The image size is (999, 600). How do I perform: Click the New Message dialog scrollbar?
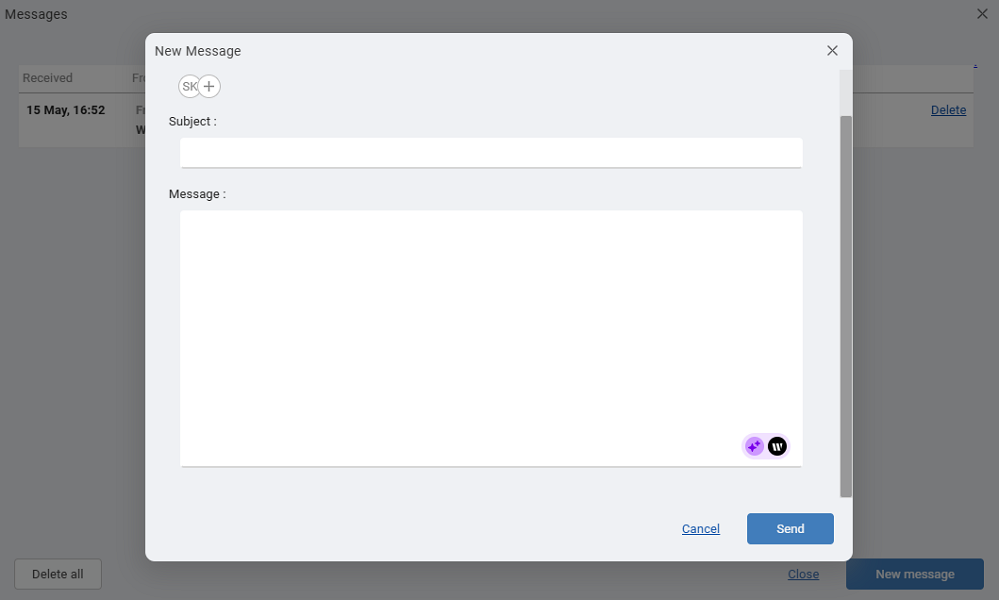coord(846,306)
